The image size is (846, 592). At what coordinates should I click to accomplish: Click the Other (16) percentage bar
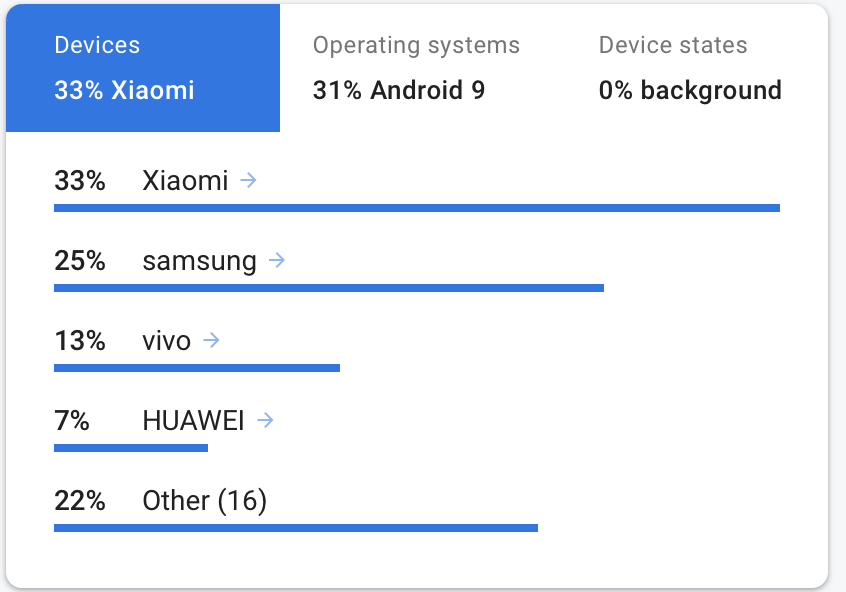coord(296,526)
